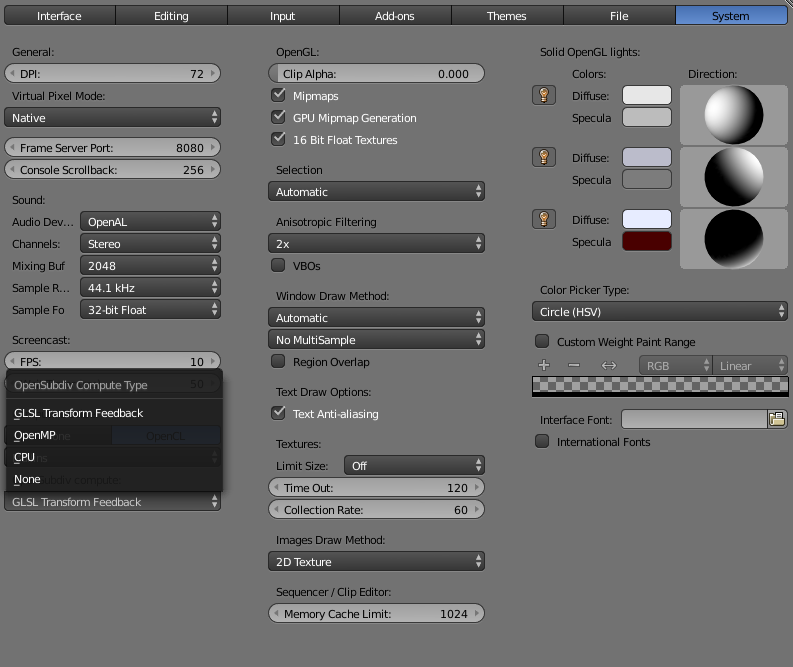Open the Selection Automatic dropdown

[x=376, y=192]
